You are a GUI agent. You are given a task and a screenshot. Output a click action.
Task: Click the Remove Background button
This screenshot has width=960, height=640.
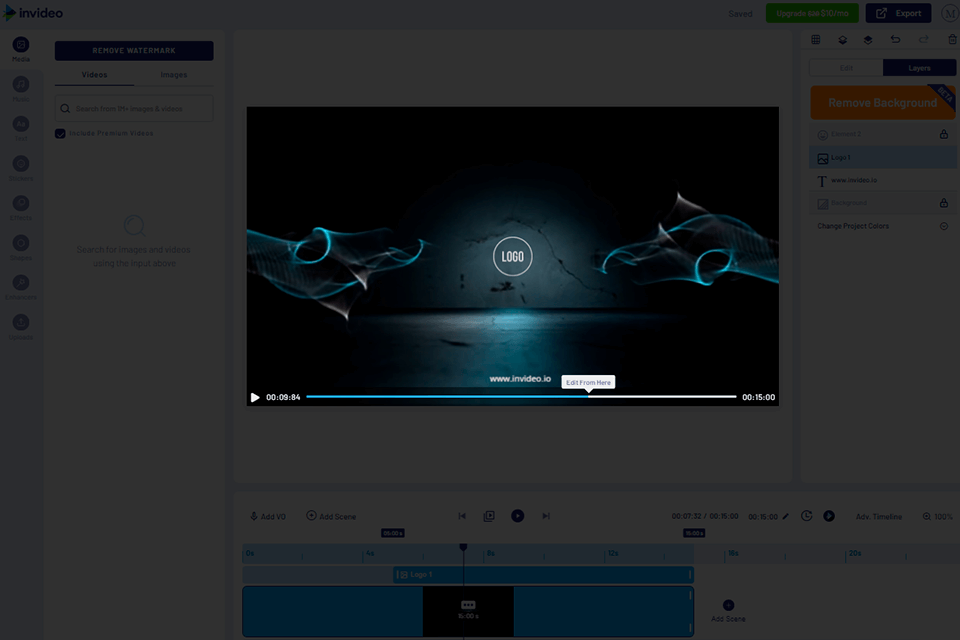tap(881, 102)
